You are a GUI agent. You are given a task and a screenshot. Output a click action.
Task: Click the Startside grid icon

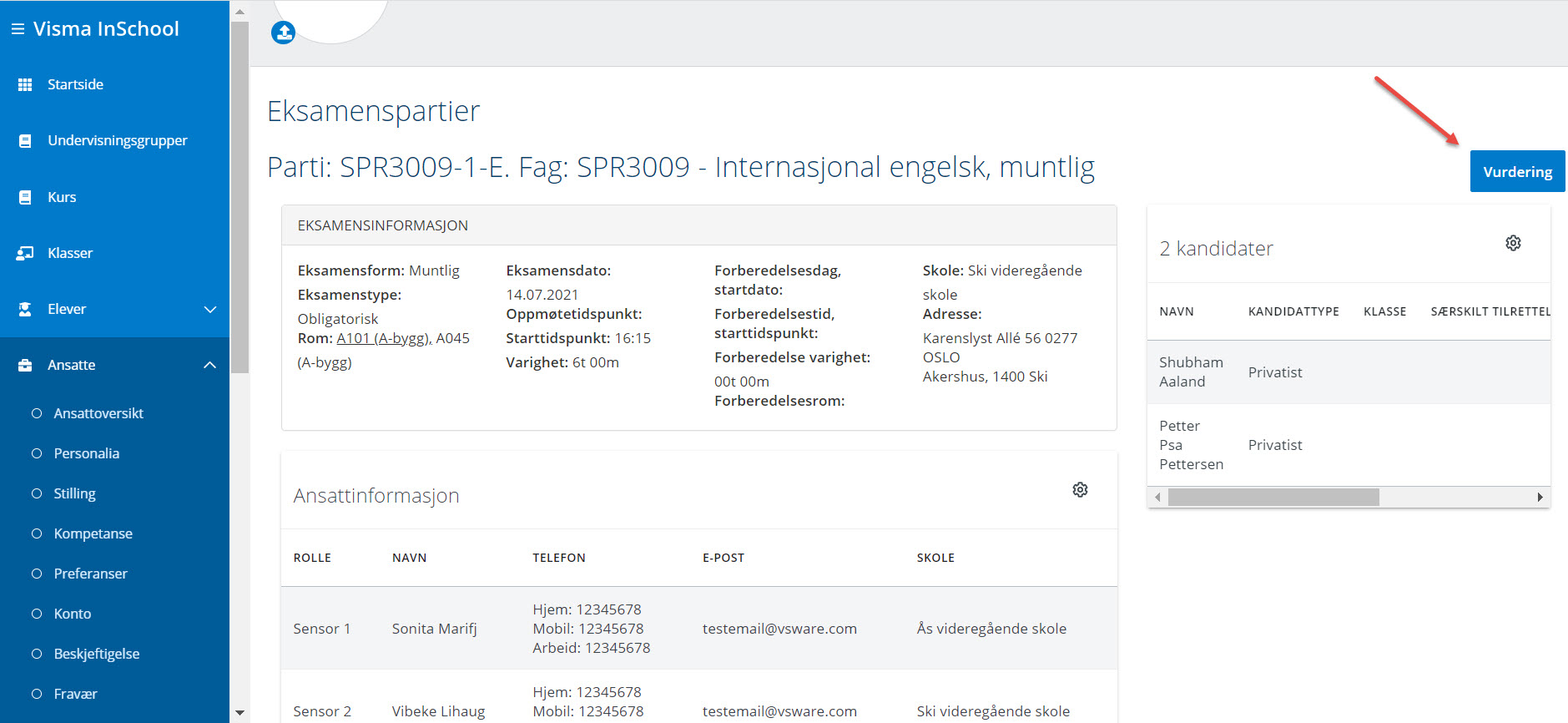tap(25, 84)
